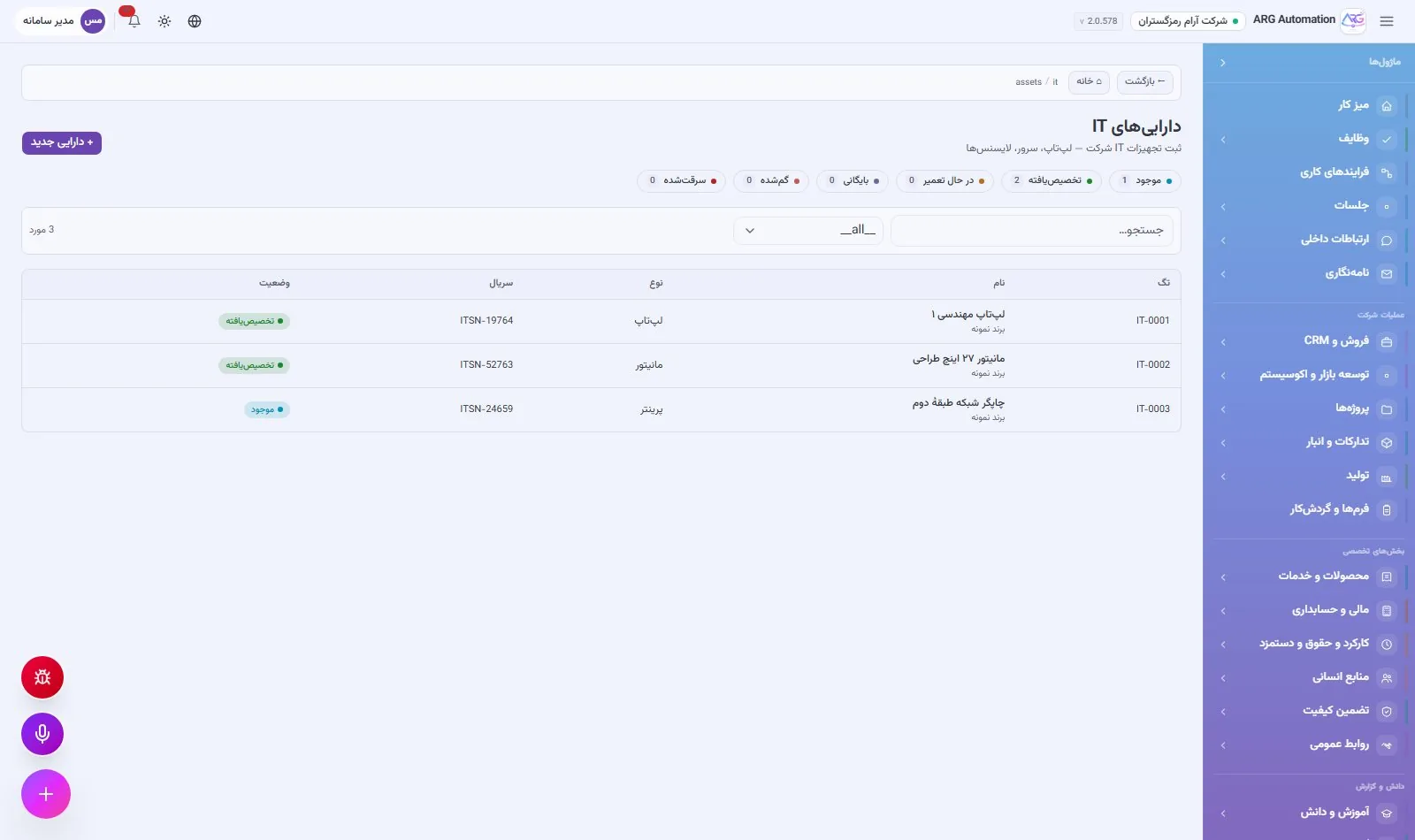
Task: Open میز کار home icon in sidebar
Action: 1387,105
